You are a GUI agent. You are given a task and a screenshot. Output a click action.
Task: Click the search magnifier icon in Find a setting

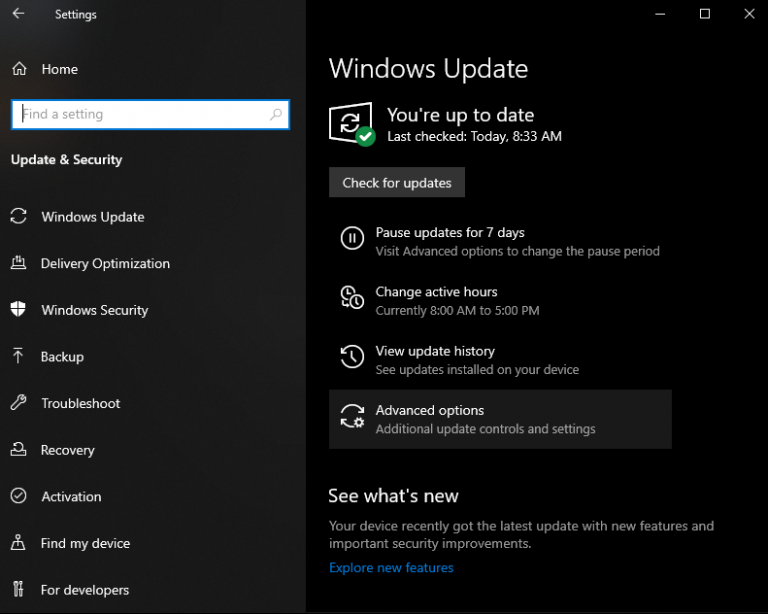[x=276, y=115]
